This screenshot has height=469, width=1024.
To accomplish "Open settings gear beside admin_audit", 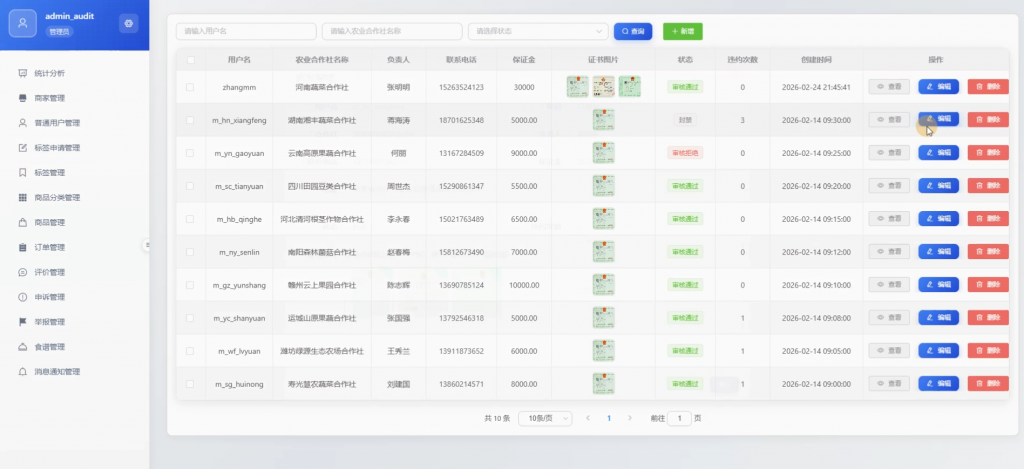I will pyautogui.click(x=129, y=24).
